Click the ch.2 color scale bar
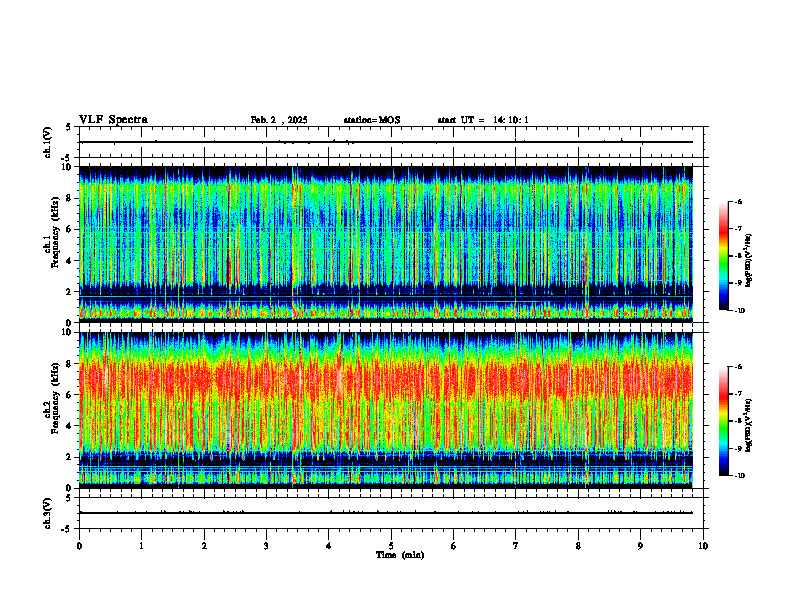 pyautogui.click(x=724, y=421)
